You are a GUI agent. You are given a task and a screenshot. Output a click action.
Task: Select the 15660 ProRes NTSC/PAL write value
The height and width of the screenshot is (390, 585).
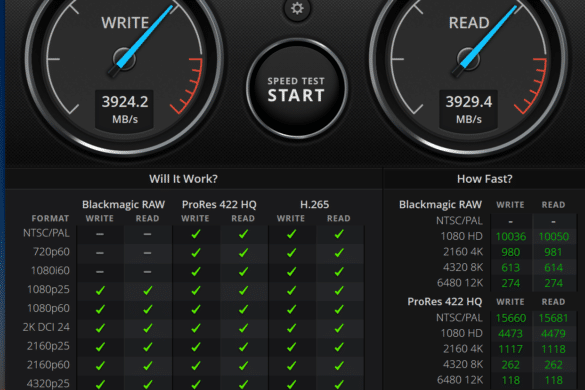click(x=511, y=318)
